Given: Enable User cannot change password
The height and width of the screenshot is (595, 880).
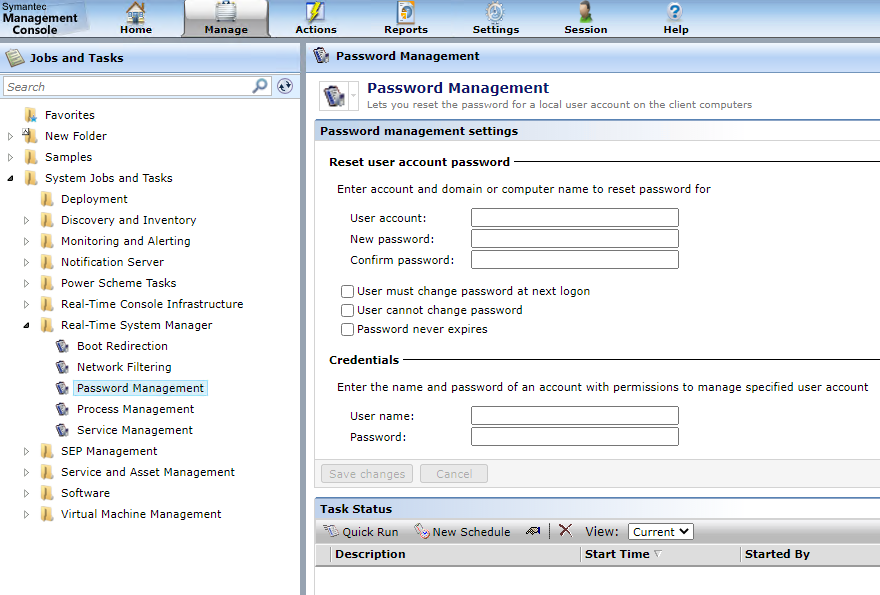Looking at the screenshot, I should 347,310.
